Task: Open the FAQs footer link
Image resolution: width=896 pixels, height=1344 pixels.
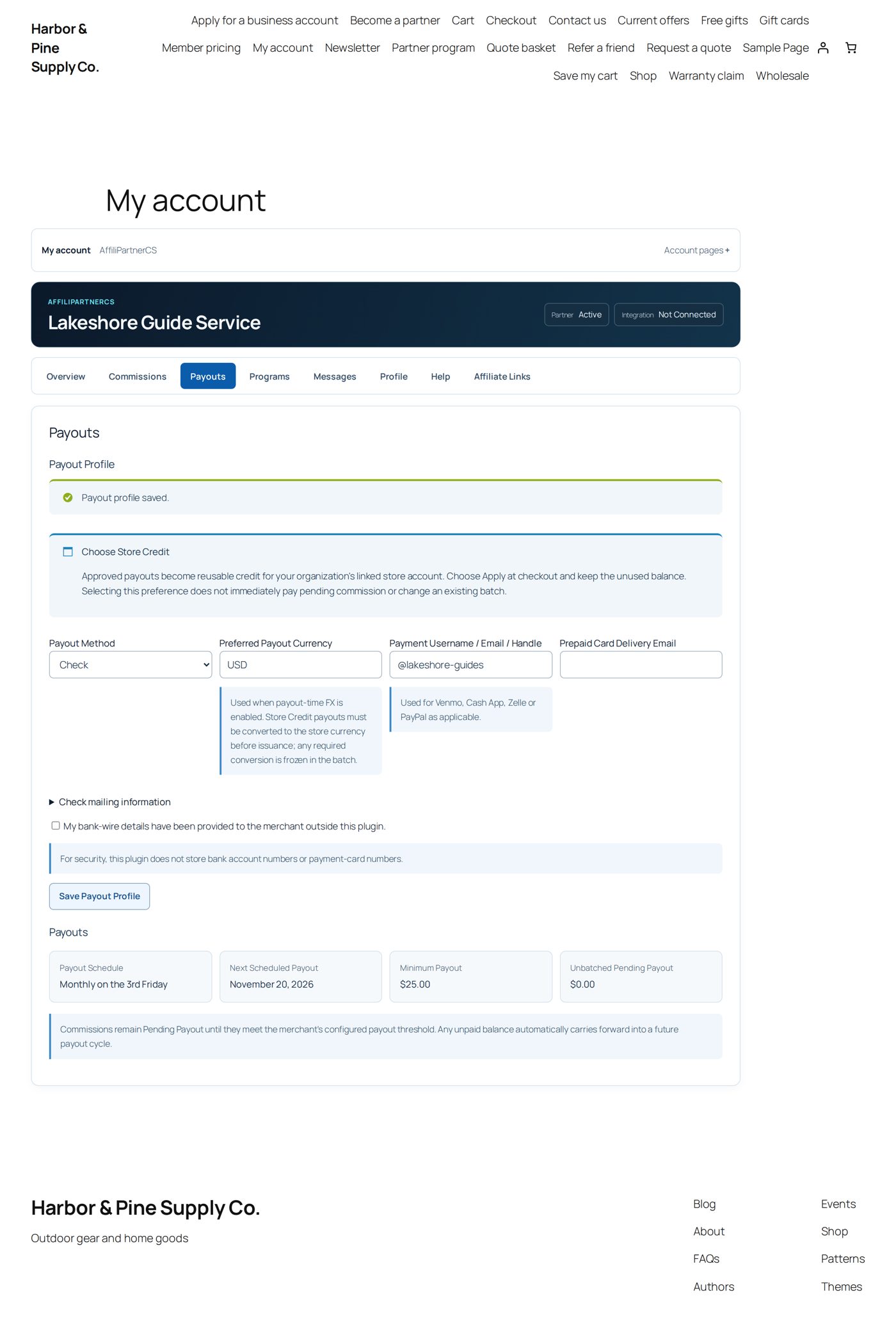Action: 707,1259
